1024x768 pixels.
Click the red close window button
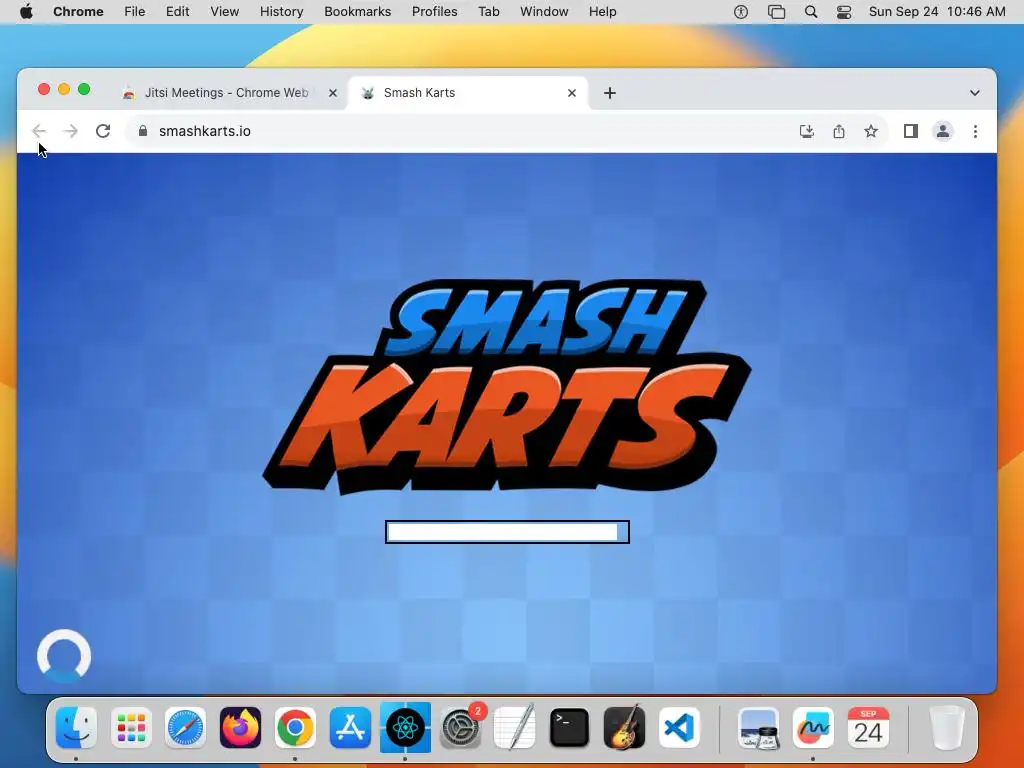(x=44, y=89)
